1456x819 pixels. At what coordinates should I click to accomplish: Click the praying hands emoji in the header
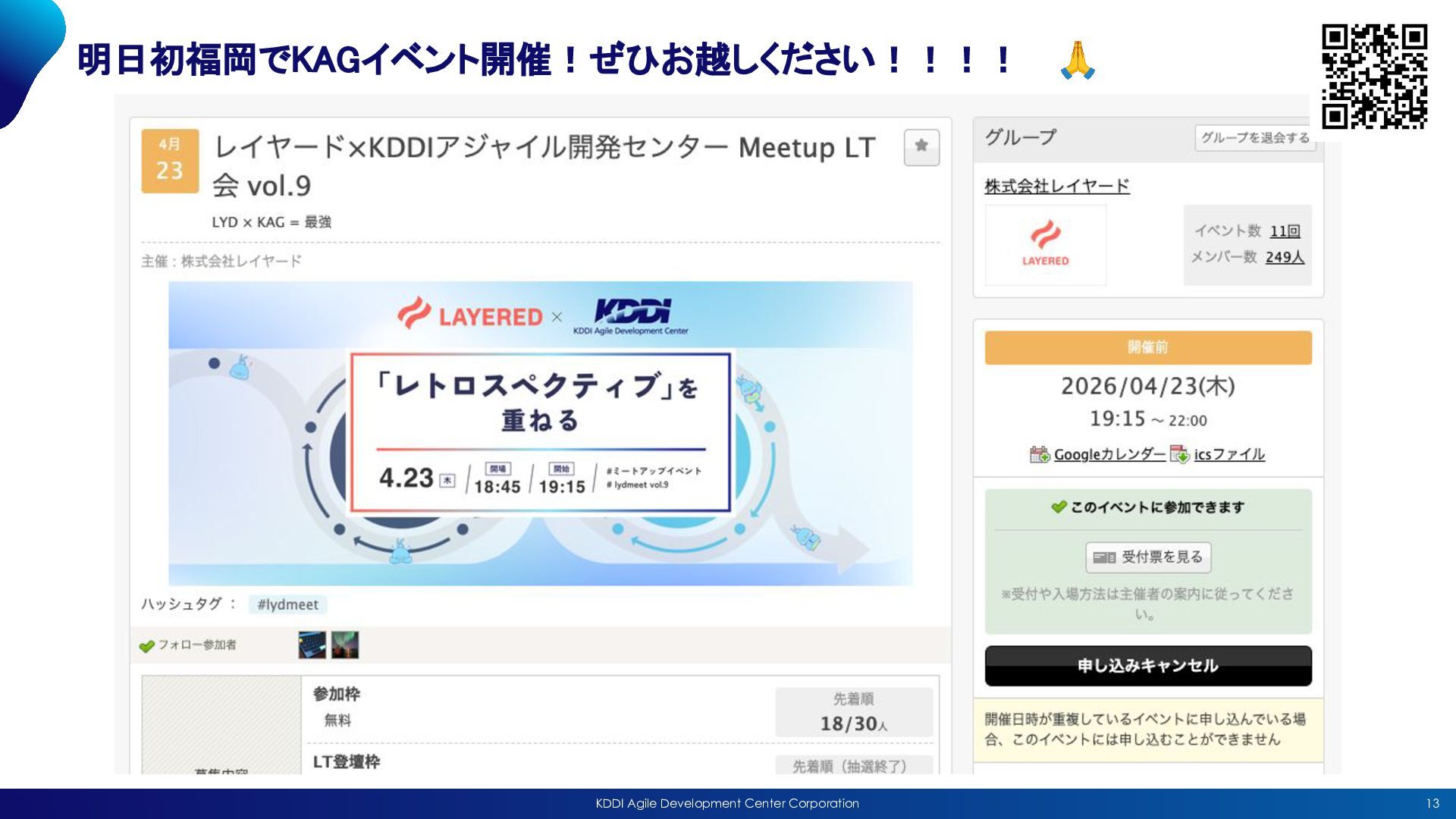pos(1077,61)
